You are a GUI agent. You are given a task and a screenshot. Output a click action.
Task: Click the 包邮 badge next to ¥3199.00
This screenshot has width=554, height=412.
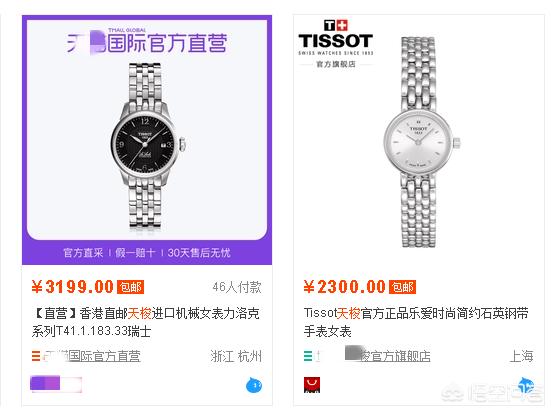(130, 287)
